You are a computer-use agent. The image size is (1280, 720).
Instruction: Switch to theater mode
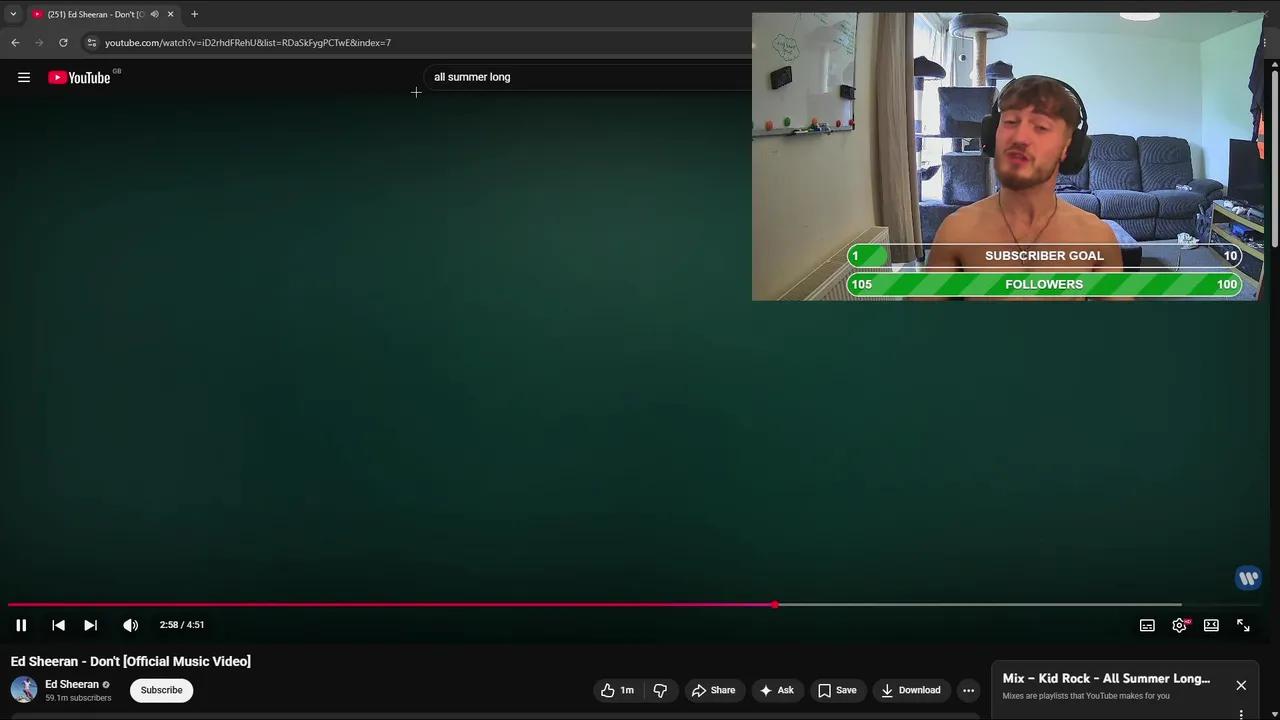[x=1211, y=625]
